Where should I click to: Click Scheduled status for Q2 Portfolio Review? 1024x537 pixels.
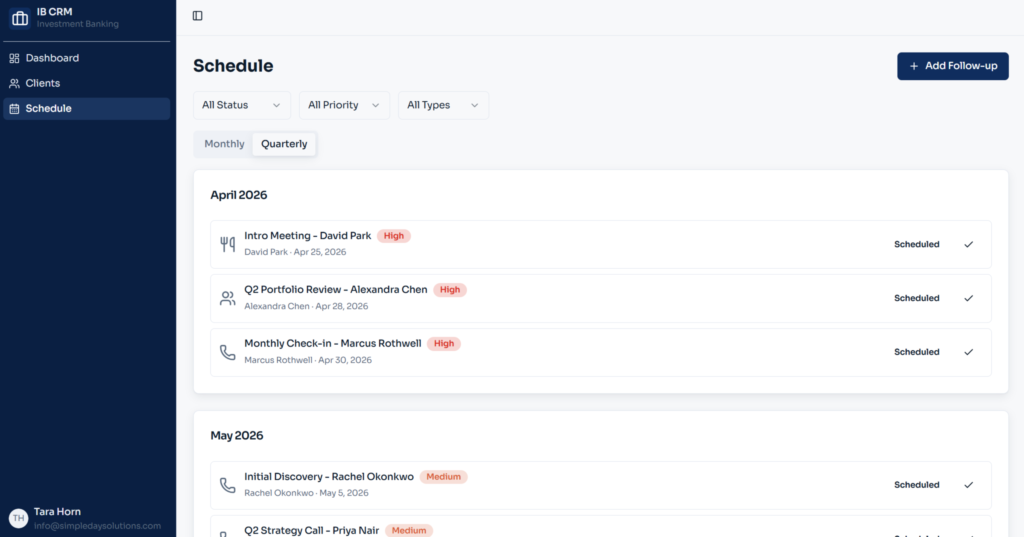tap(916, 298)
